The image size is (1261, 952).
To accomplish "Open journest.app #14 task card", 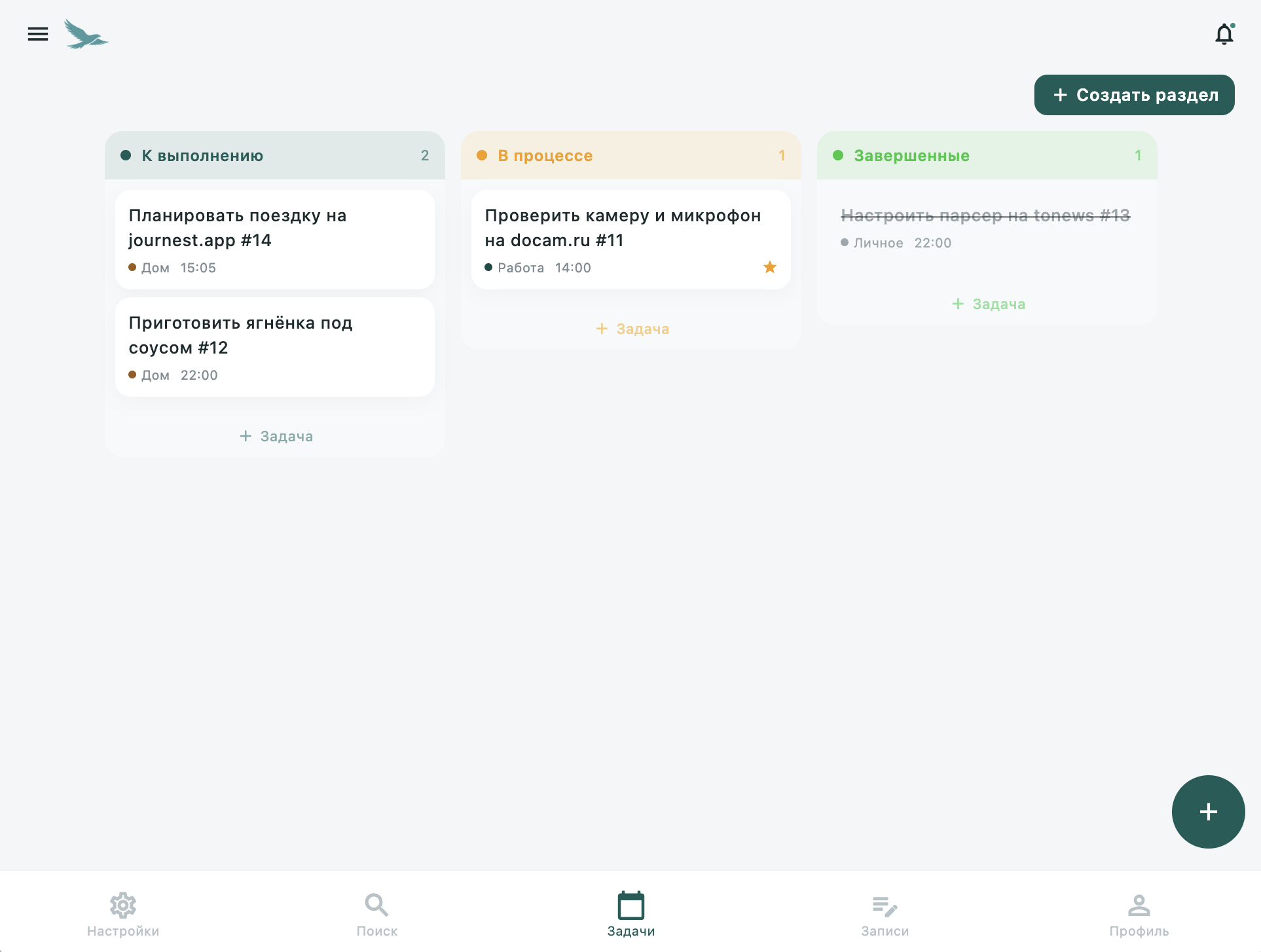I will [274, 239].
